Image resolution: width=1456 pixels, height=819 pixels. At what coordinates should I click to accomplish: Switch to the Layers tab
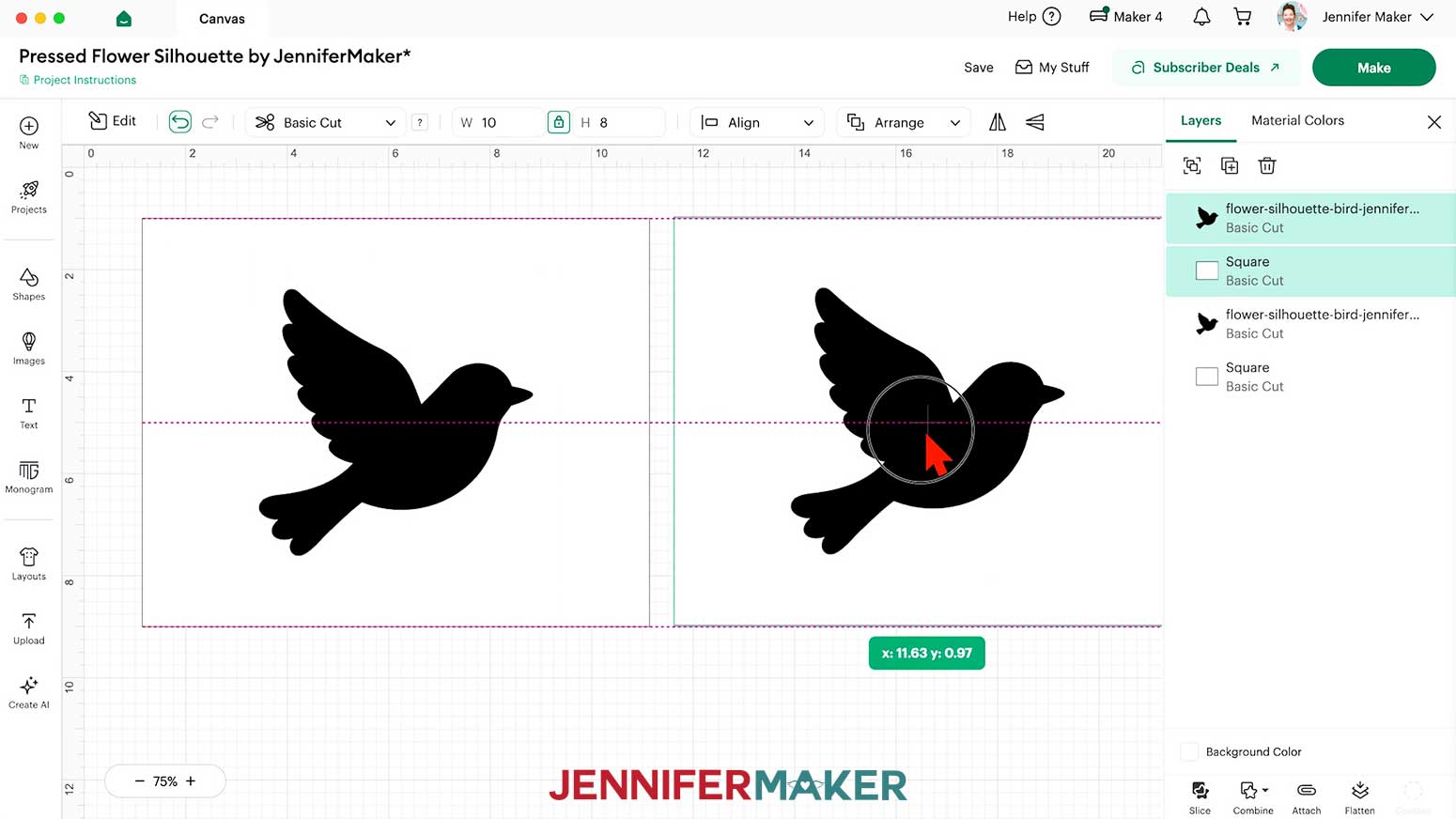pos(1200,120)
